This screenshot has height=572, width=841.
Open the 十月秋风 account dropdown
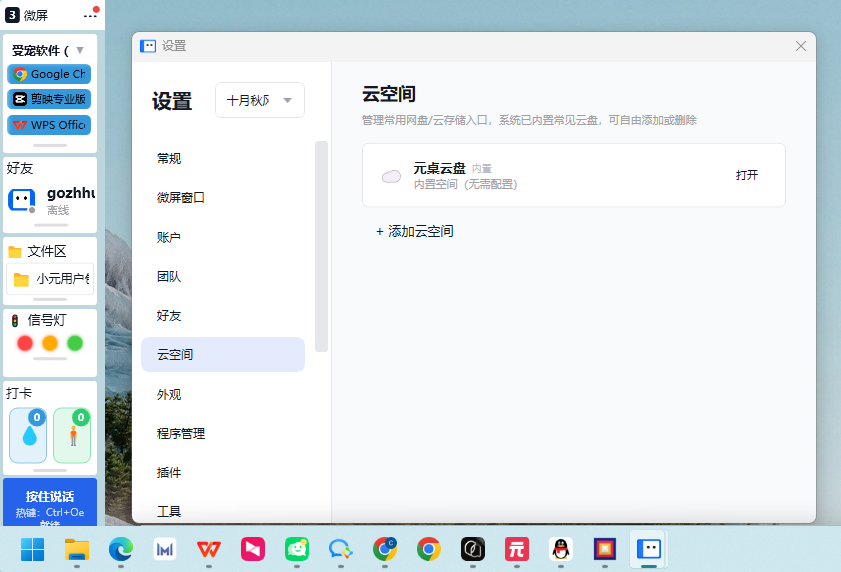click(x=260, y=100)
